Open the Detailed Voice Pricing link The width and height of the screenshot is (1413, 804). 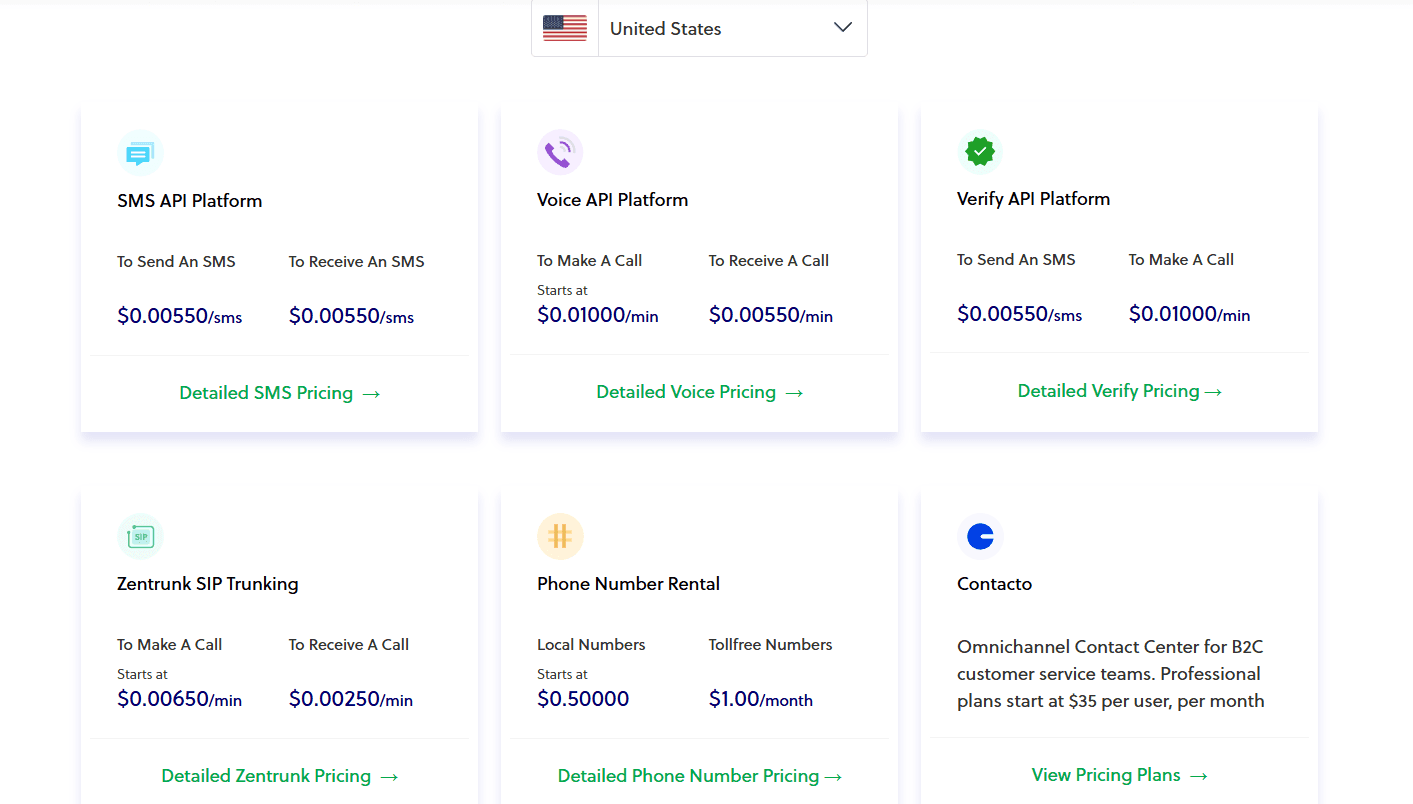click(700, 392)
